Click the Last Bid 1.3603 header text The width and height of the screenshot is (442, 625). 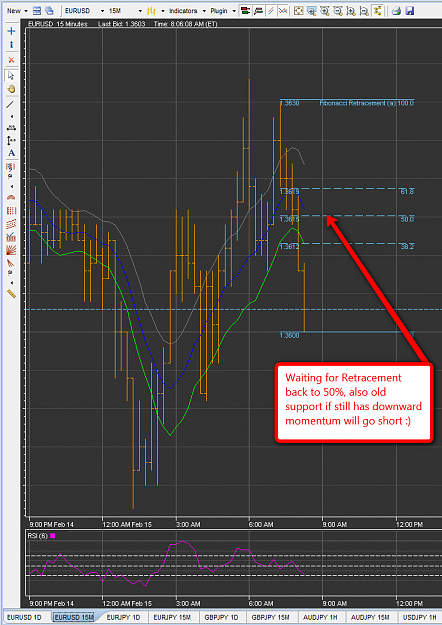122,24
